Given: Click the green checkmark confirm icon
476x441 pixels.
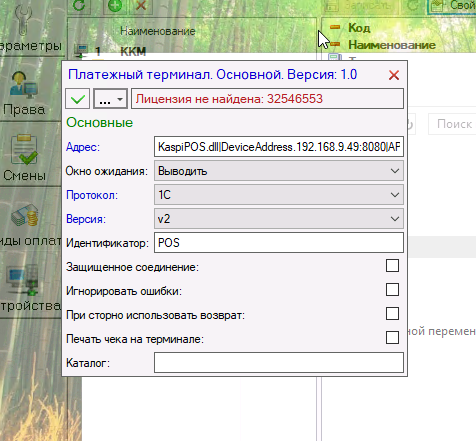Looking at the screenshot, I should point(77,99).
